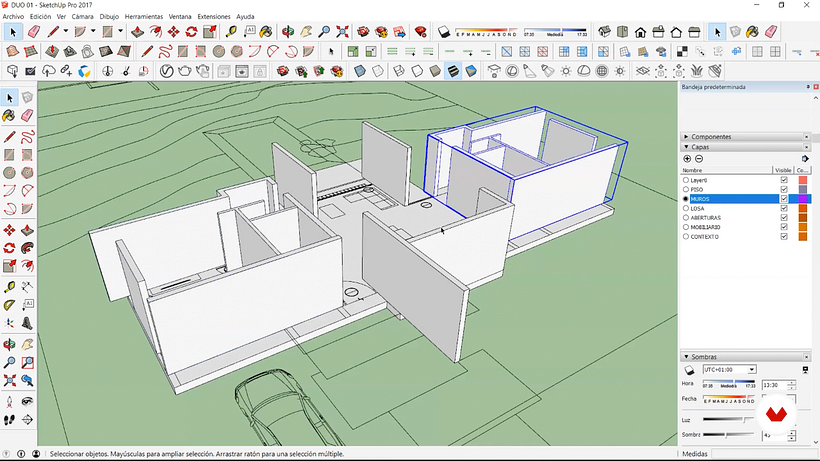Screen dimensions: 820x461
Task: Click the V-Ray asset editor icon
Action: click(166, 71)
